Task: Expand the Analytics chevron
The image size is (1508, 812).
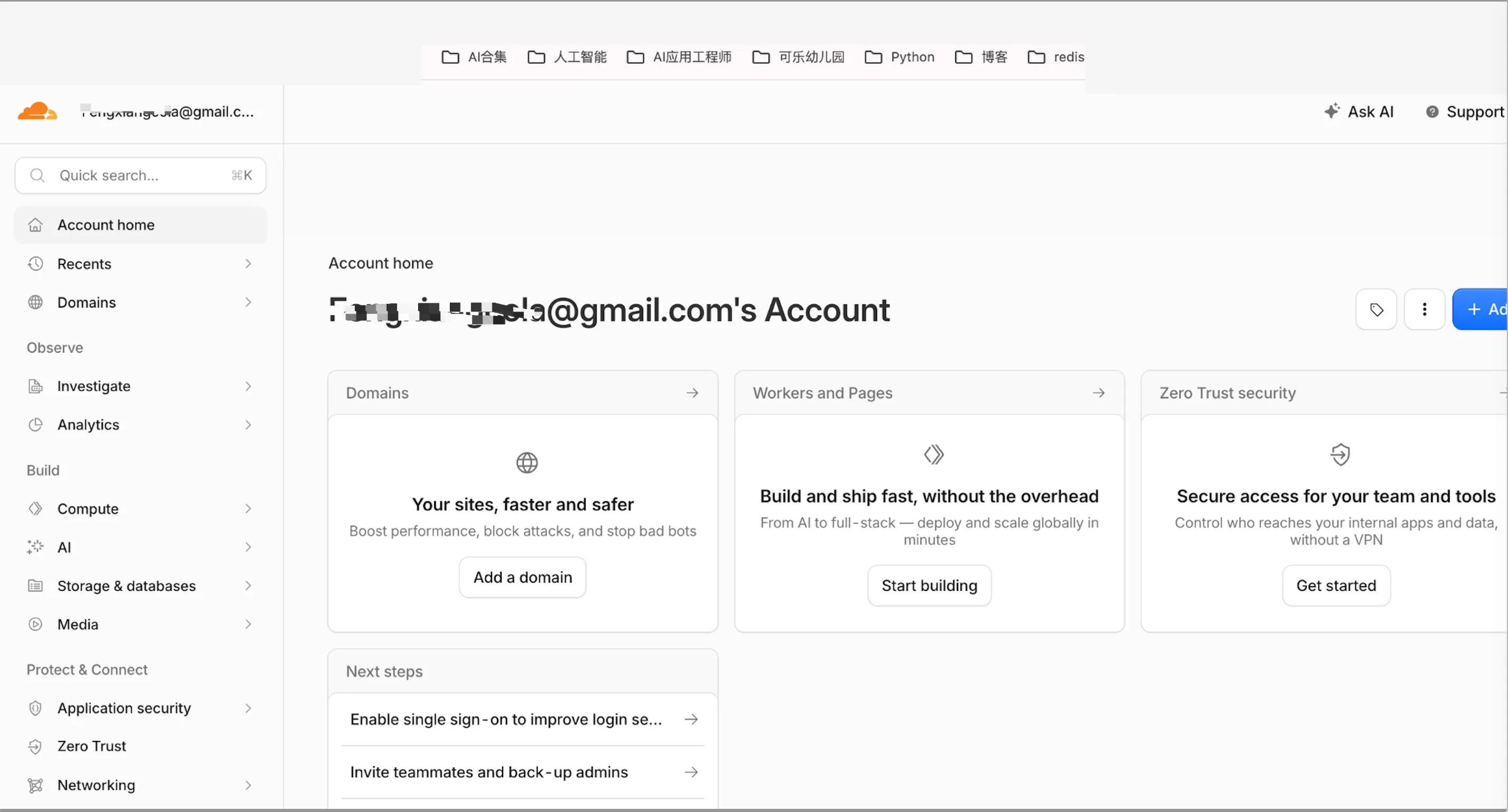Action: tap(248, 425)
